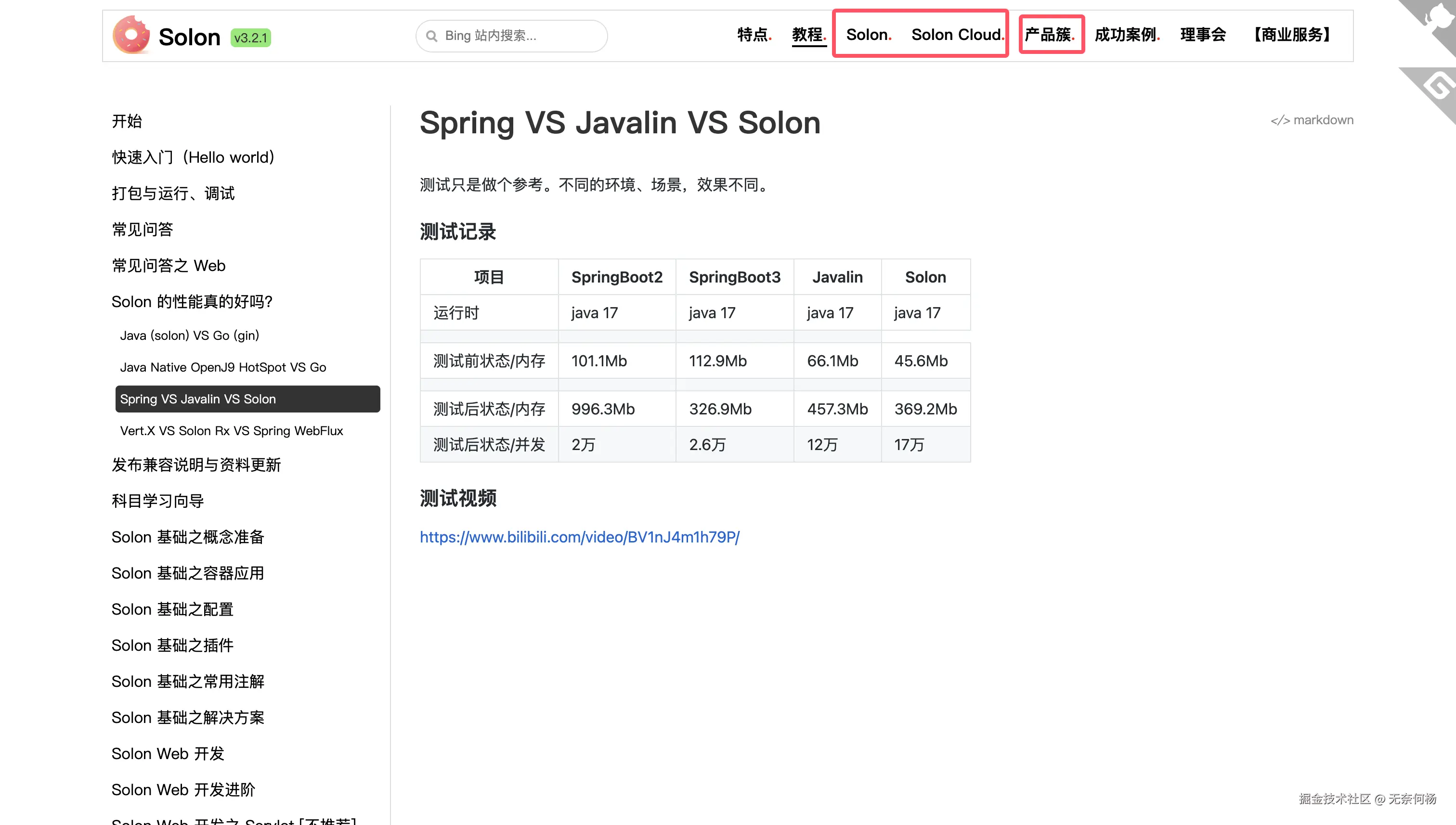Click the v3.2.1 version badge

pyautogui.click(x=250, y=38)
